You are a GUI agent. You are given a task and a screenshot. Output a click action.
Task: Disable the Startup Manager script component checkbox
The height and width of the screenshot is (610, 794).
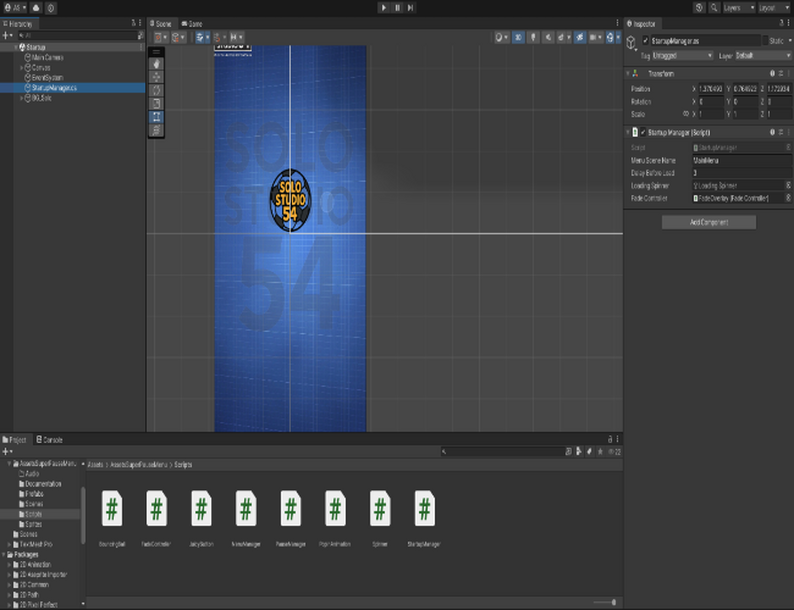click(x=643, y=132)
